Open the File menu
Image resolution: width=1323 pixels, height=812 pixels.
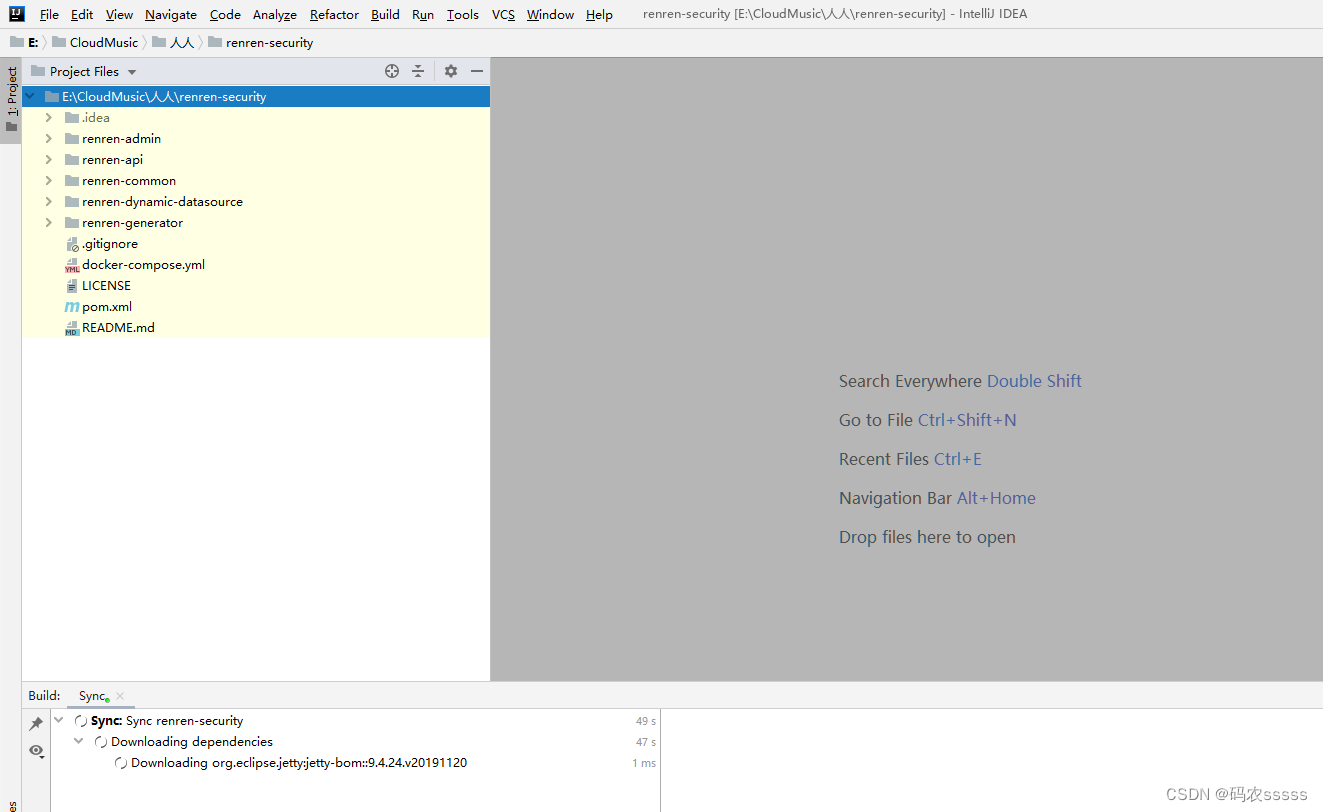49,14
